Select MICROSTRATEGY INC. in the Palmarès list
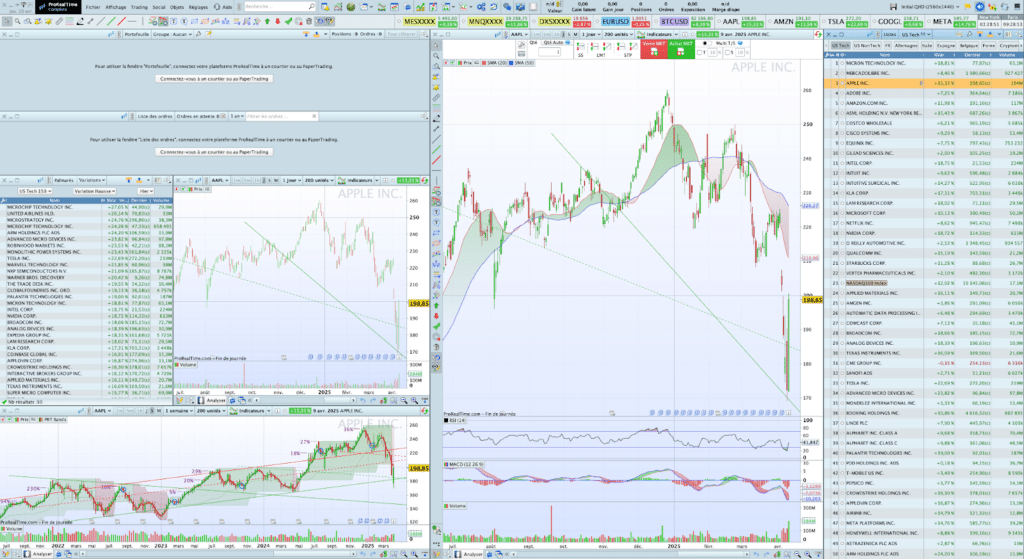This screenshot has height=559, width=1024. point(86,220)
